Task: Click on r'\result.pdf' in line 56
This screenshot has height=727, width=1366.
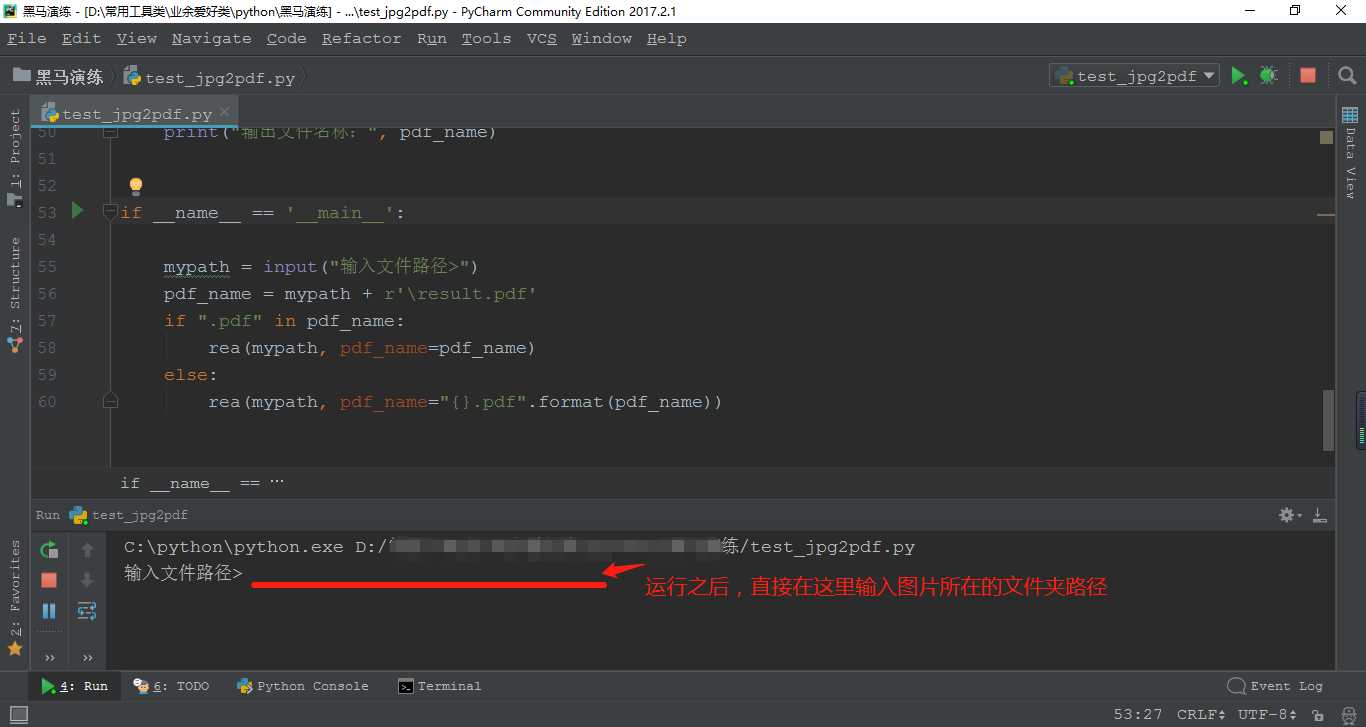Action: click(460, 293)
